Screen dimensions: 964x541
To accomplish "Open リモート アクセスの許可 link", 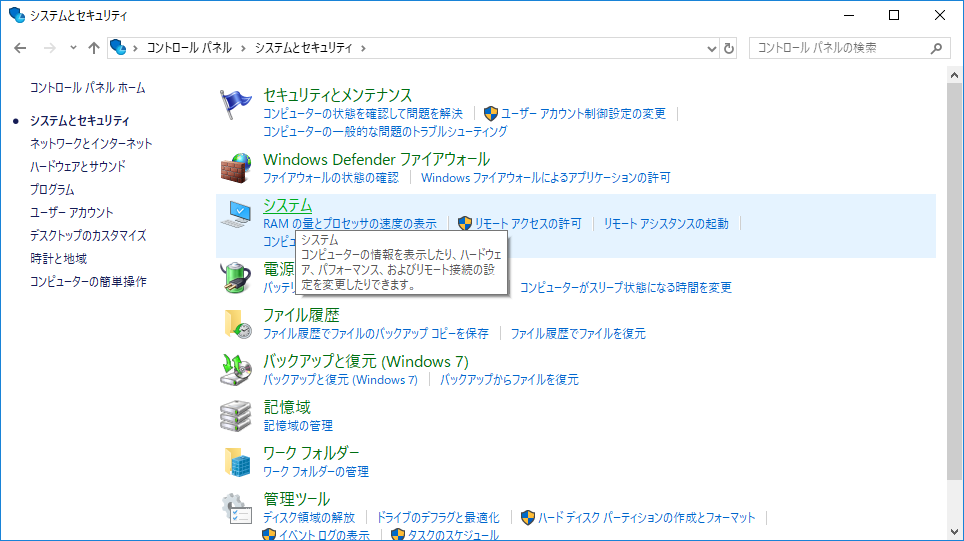I will [x=527, y=224].
